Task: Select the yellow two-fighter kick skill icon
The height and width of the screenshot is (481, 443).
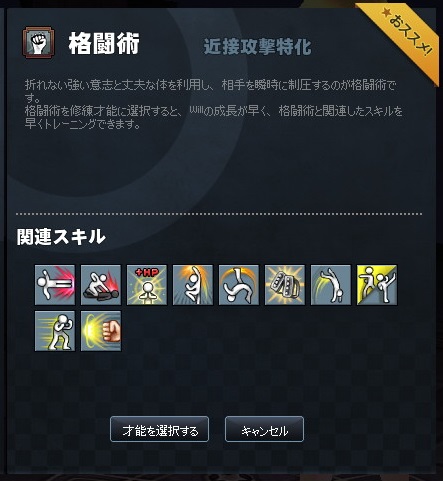Action: 377,285
